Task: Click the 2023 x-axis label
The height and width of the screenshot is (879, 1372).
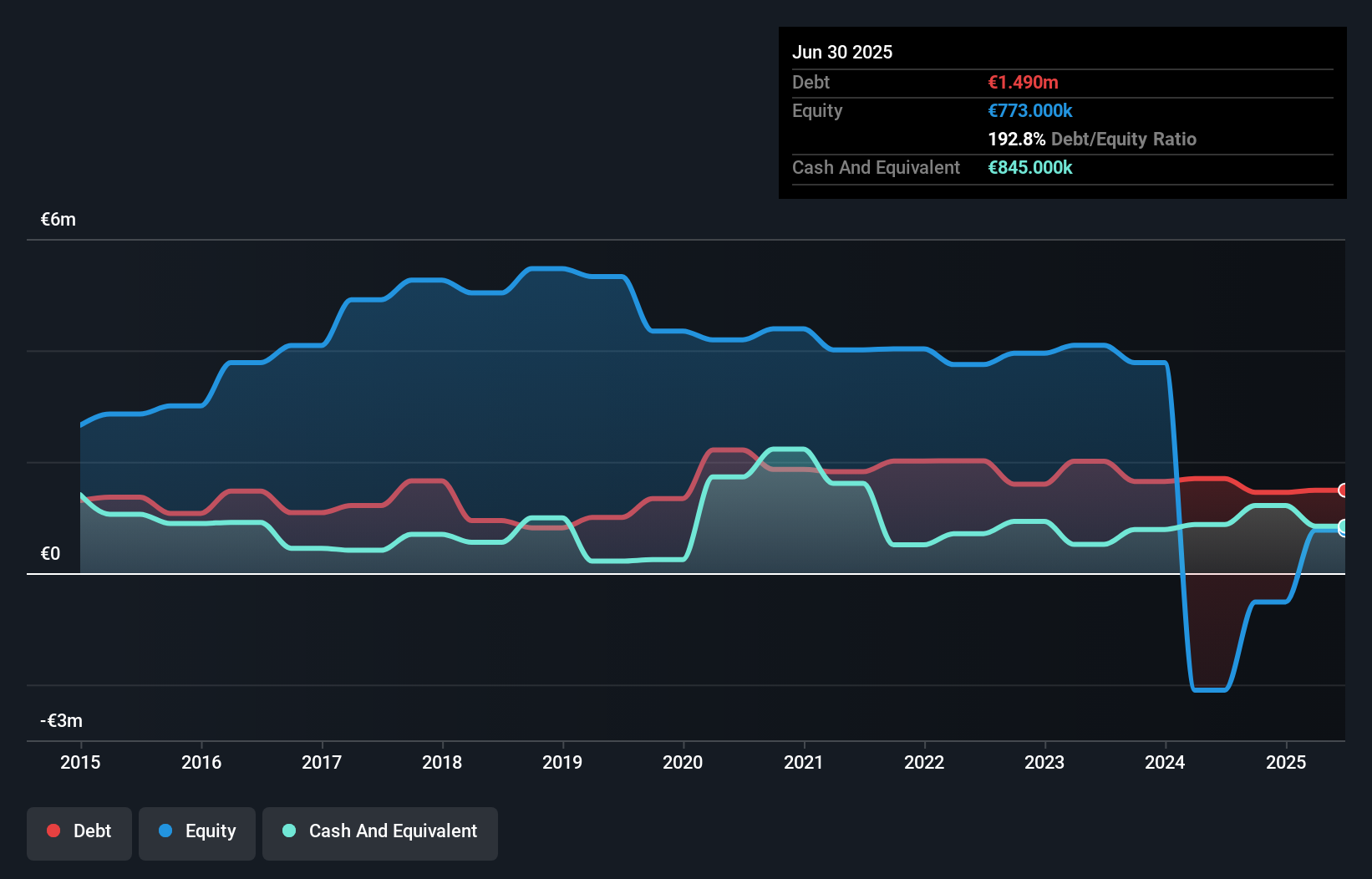Action: 1044,762
